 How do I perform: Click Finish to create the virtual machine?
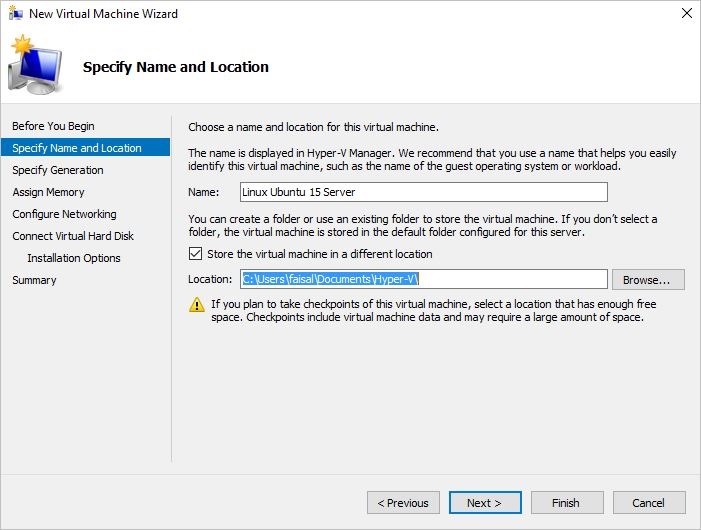coord(566,503)
